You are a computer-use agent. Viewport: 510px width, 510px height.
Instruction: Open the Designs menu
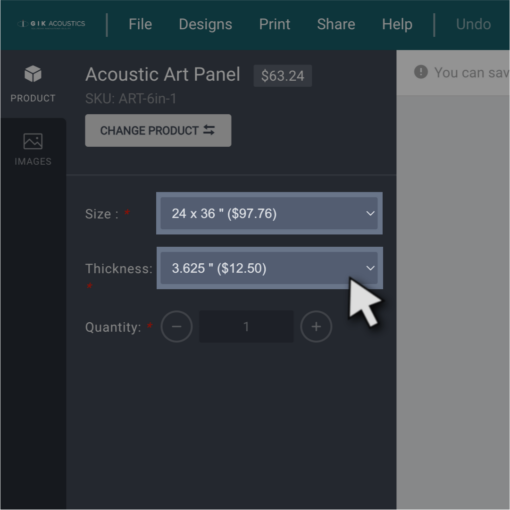tap(205, 24)
